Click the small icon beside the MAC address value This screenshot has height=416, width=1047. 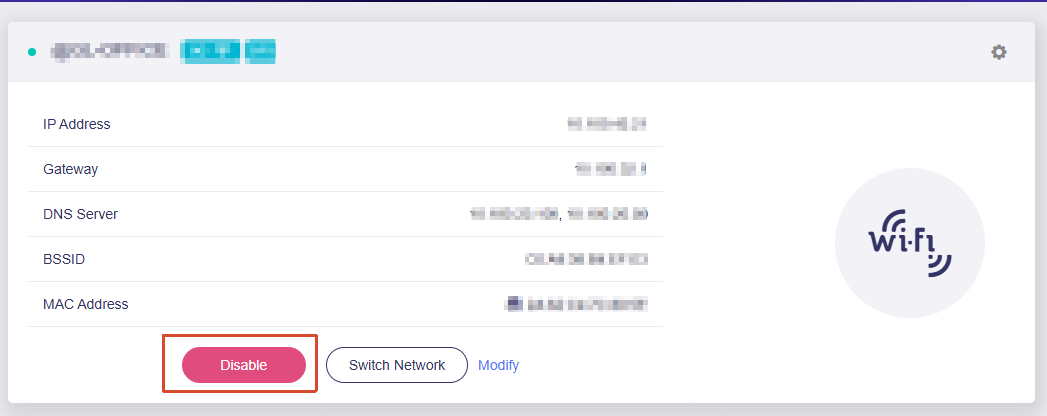[513, 304]
